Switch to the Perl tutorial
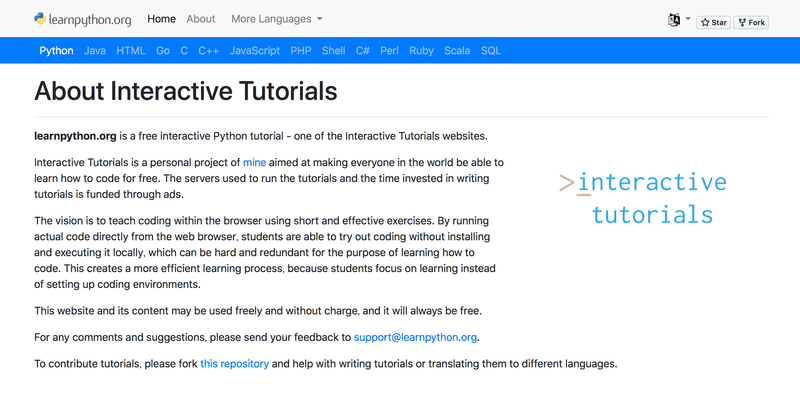Viewport: 800px width, 419px height. click(389, 51)
